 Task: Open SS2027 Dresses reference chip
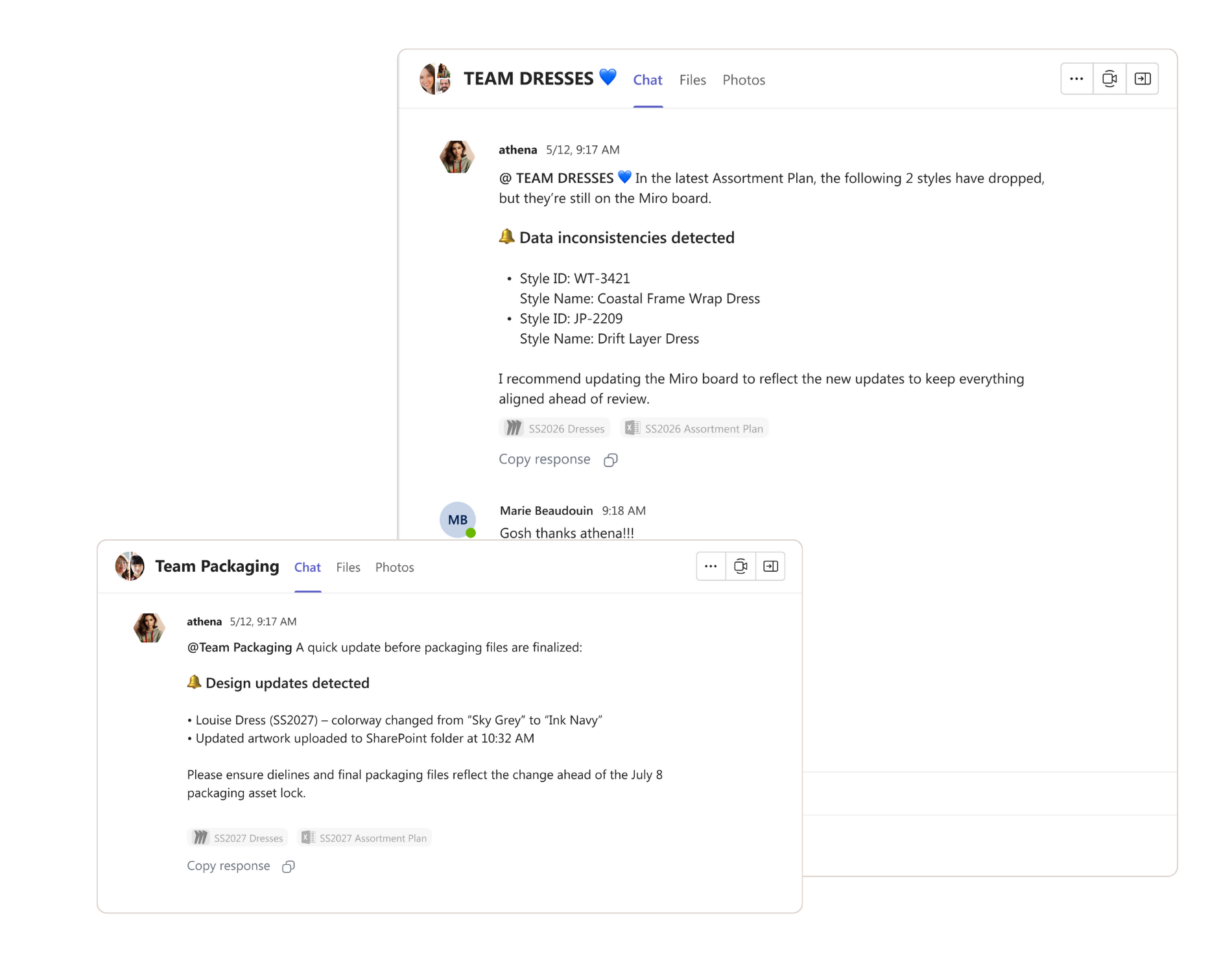click(x=238, y=838)
